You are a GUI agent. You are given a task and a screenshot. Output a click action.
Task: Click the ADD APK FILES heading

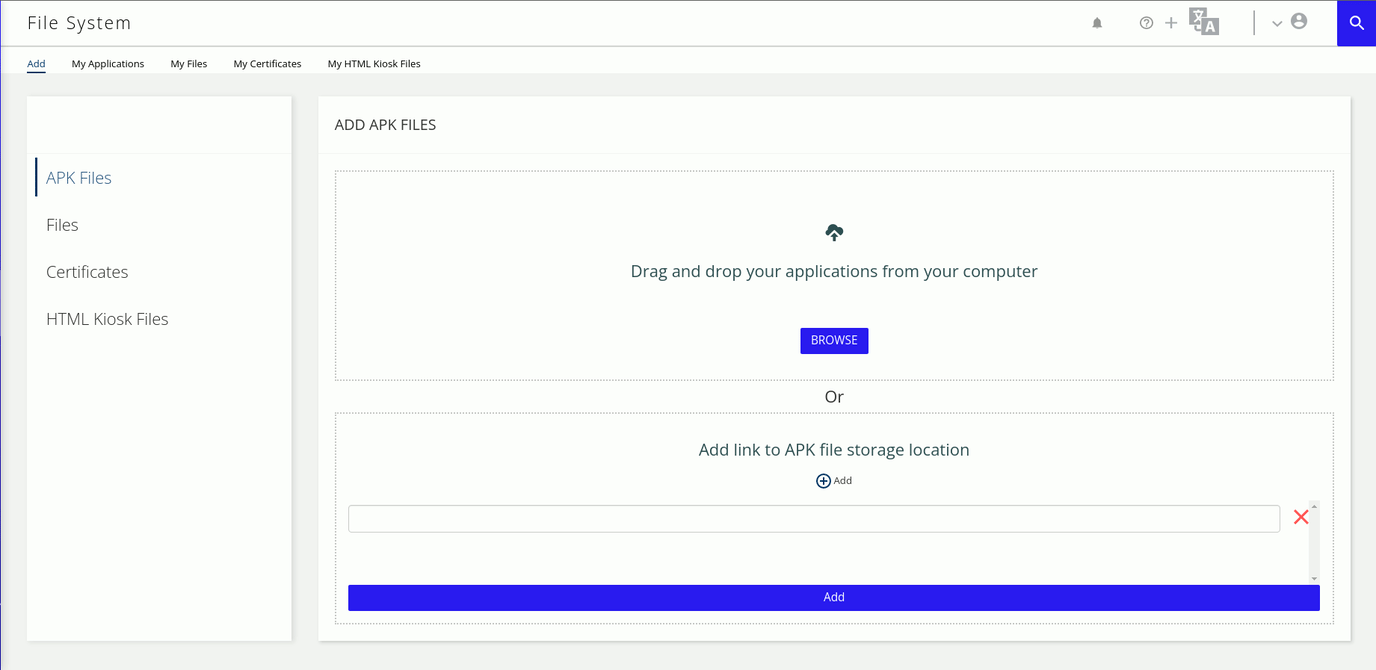[385, 125]
